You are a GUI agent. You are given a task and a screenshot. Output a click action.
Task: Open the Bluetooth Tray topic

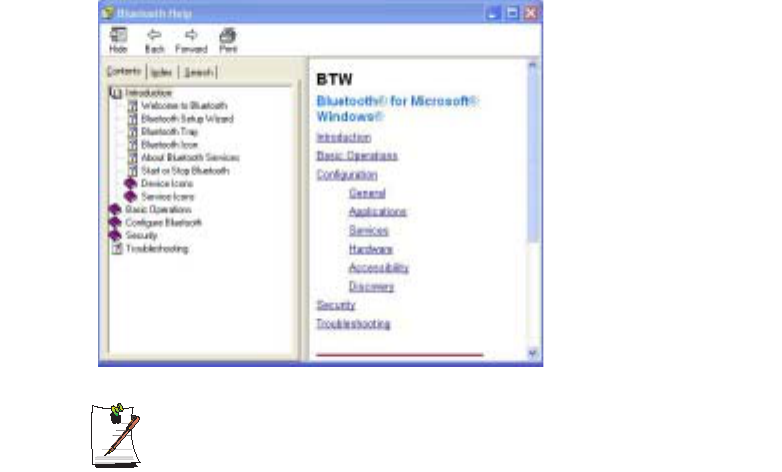coord(170,132)
